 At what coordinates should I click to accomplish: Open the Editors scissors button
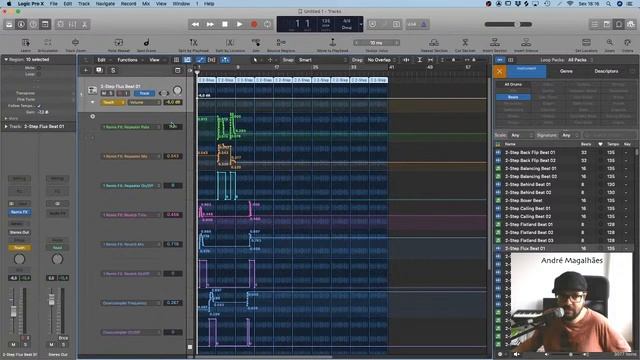(84, 24)
